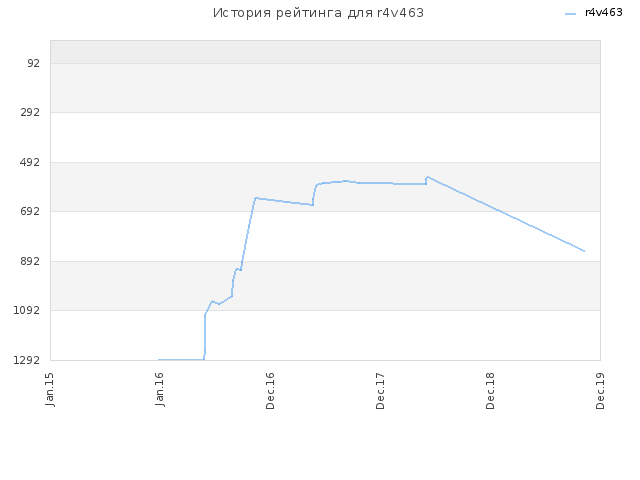Select the Jan.15 x-axis label
The width and height of the screenshot is (640, 480).
[50, 389]
